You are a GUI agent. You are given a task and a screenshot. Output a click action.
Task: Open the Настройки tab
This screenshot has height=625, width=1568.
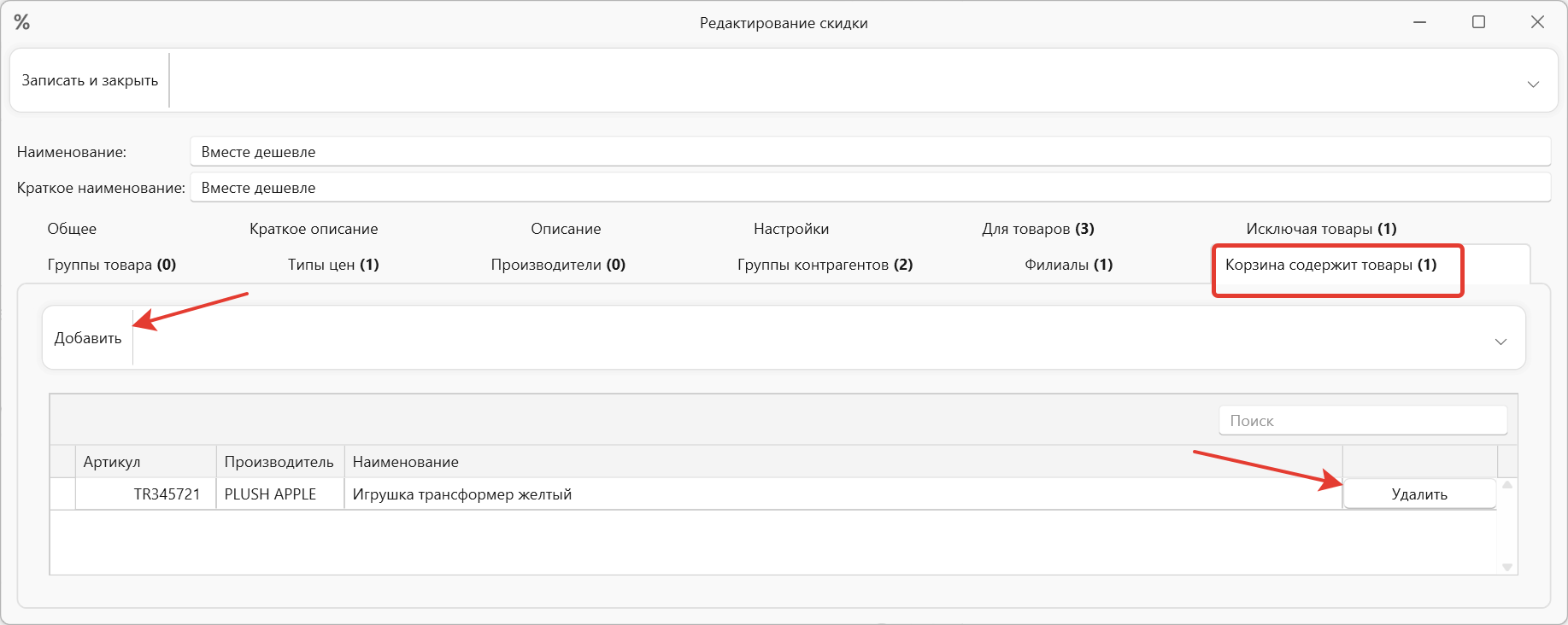[789, 229]
